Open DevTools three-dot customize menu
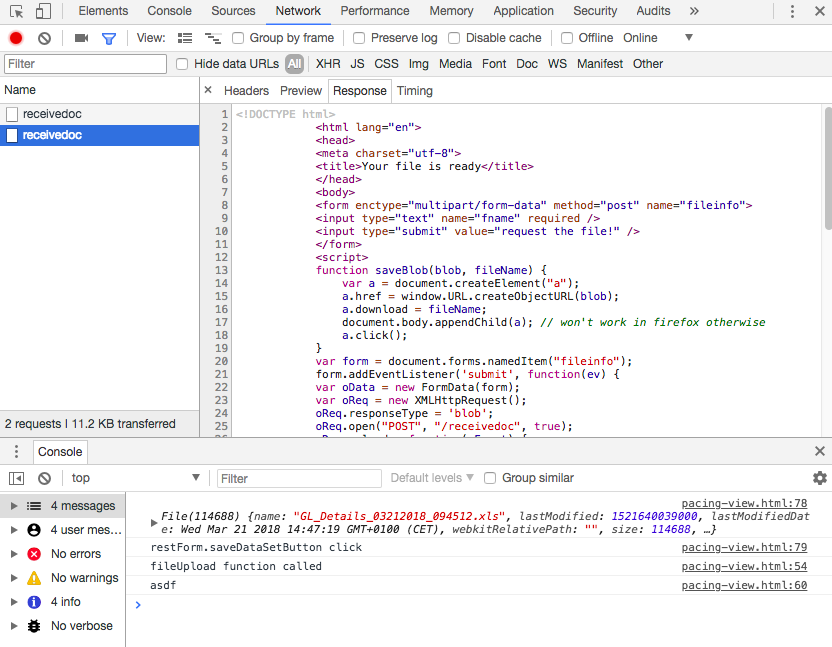 792,11
